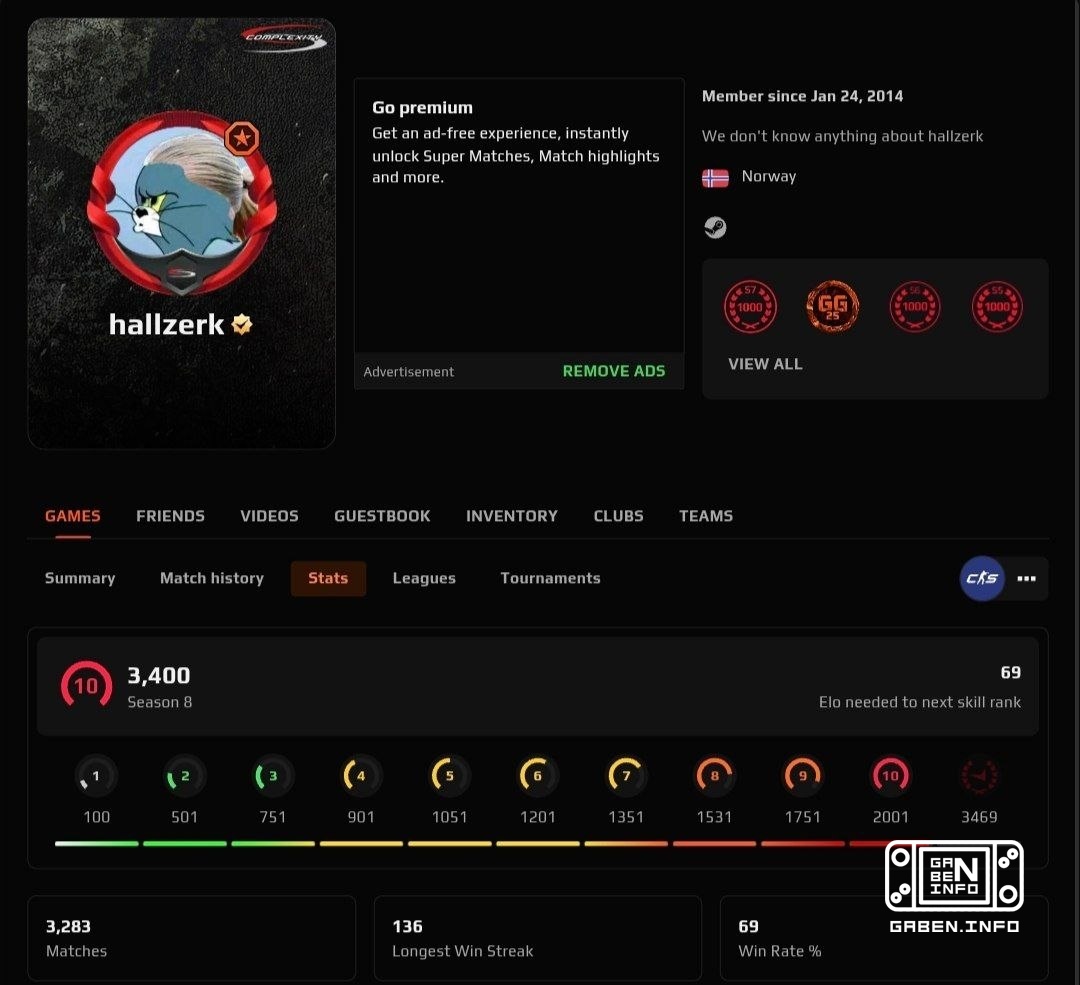Select the Leagues sub-tab

(x=424, y=578)
